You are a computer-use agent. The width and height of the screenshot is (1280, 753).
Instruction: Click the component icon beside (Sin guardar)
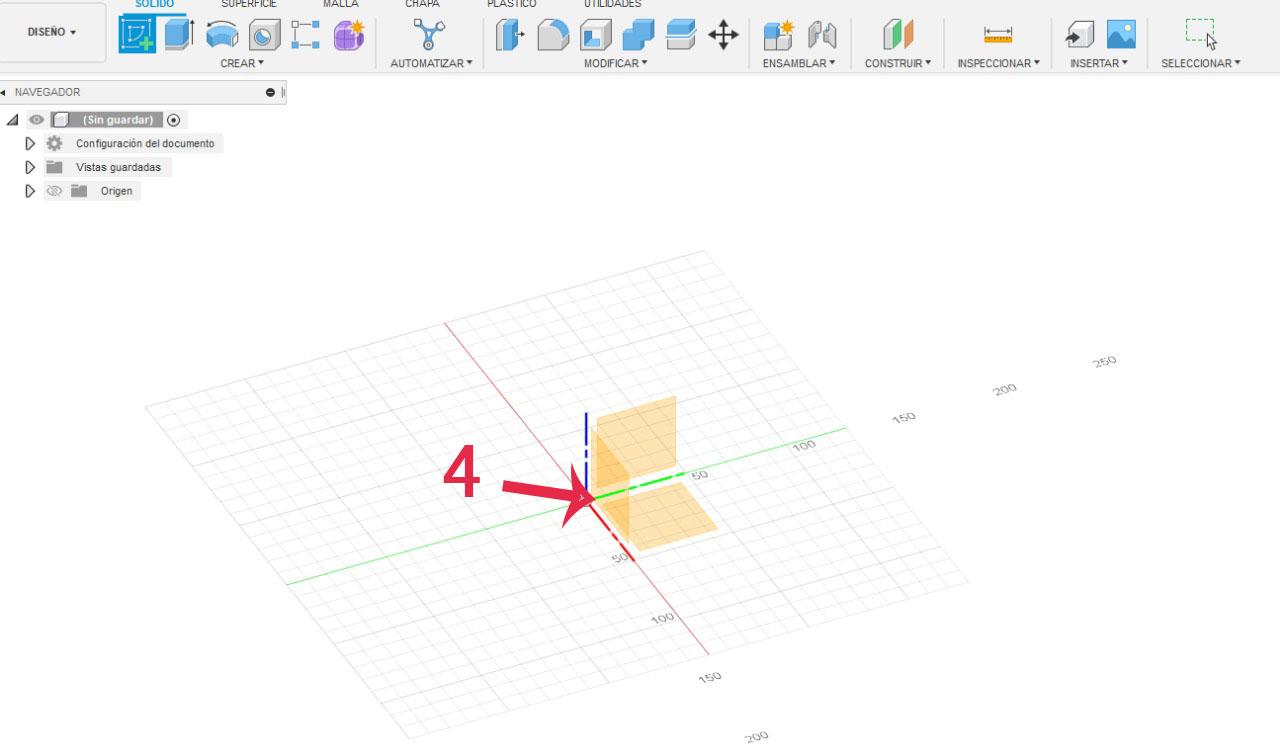(60, 120)
